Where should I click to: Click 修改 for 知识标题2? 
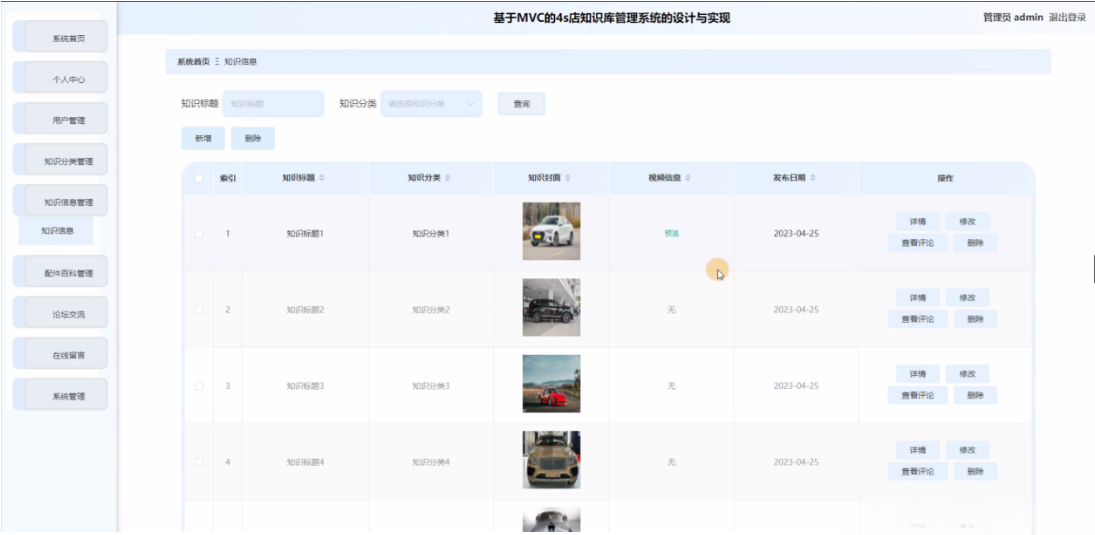coord(967,298)
